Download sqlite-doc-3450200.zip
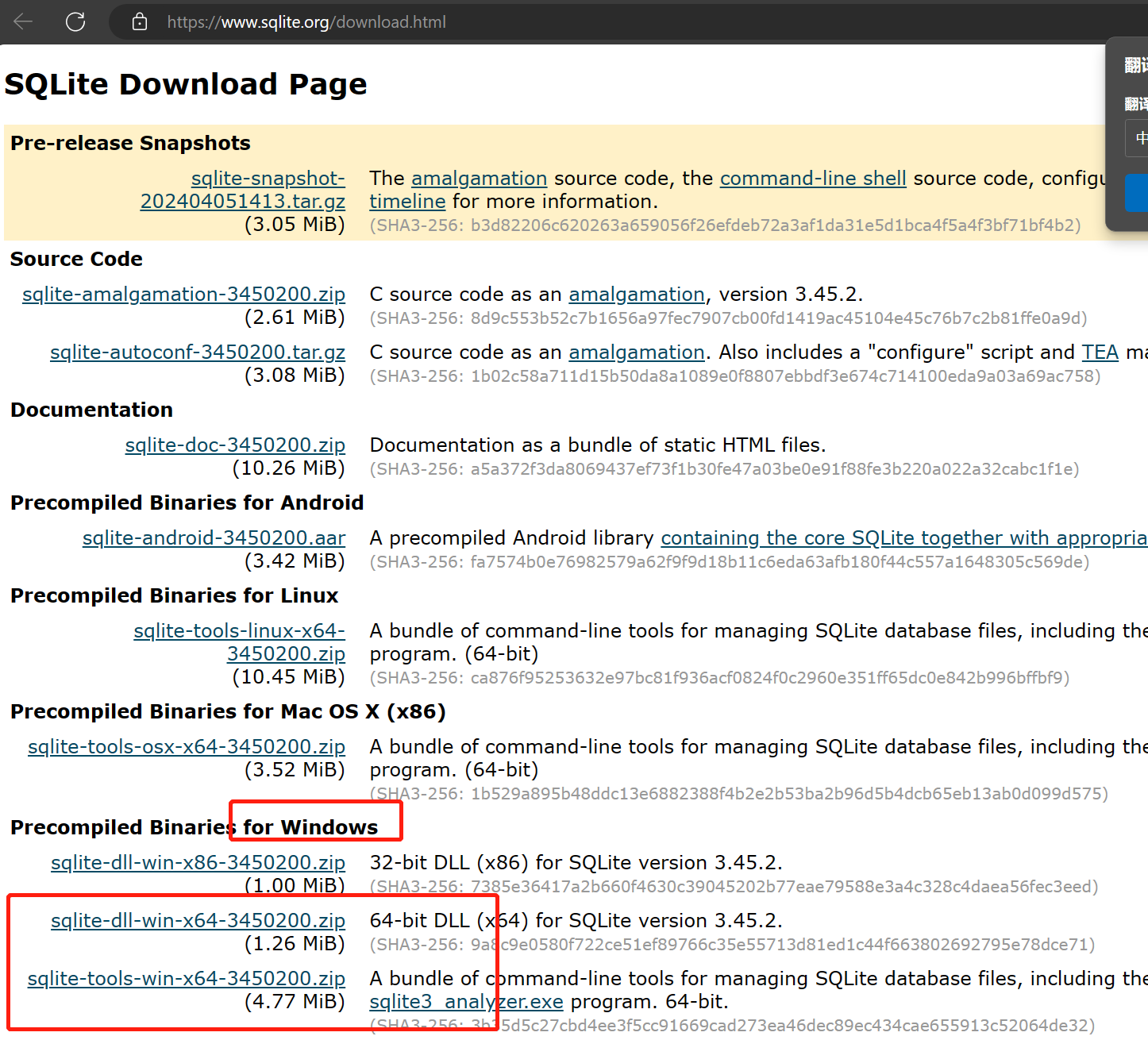1148x1040 pixels. (235, 445)
